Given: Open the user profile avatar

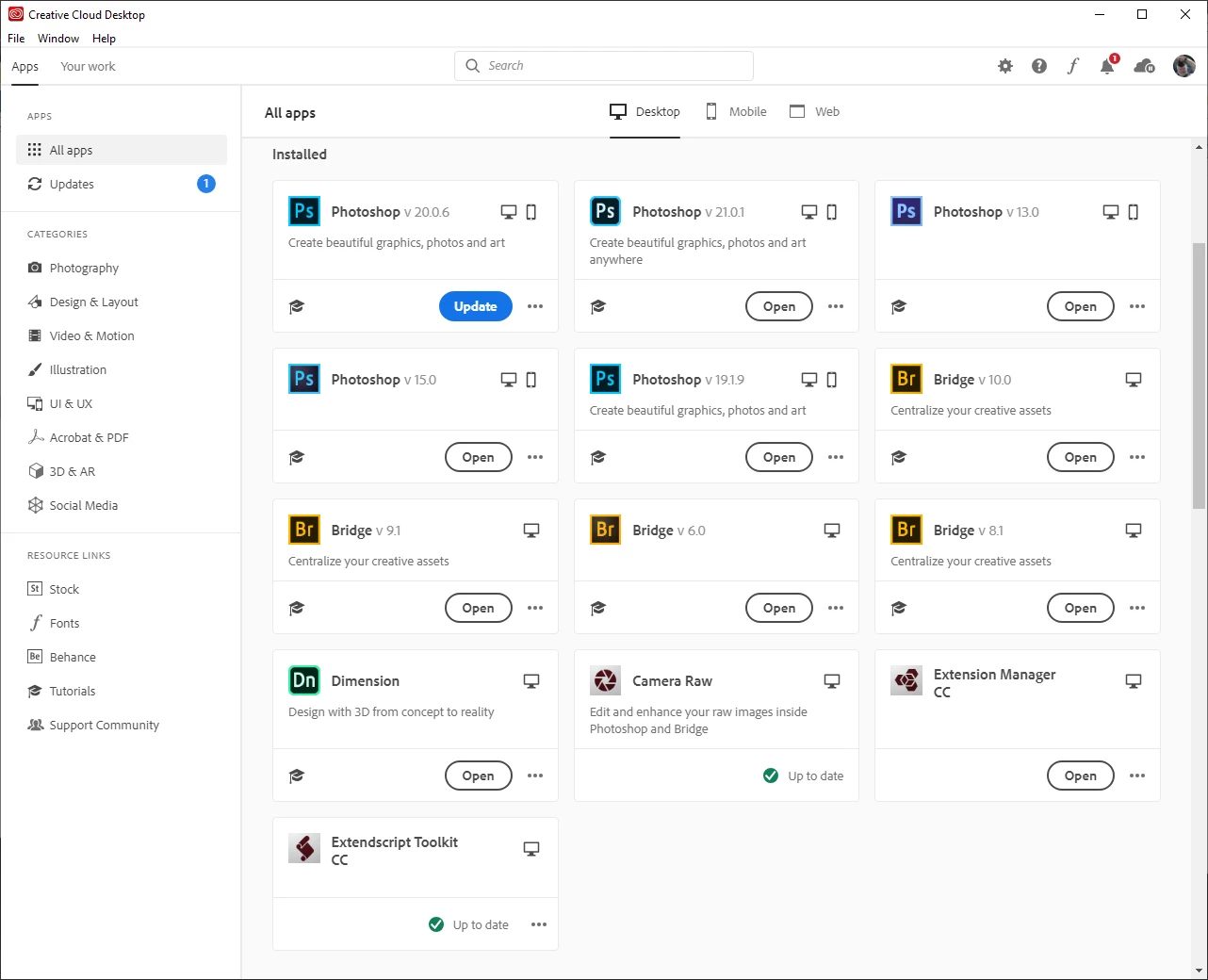Looking at the screenshot, I should click(x=1184, y=66).
